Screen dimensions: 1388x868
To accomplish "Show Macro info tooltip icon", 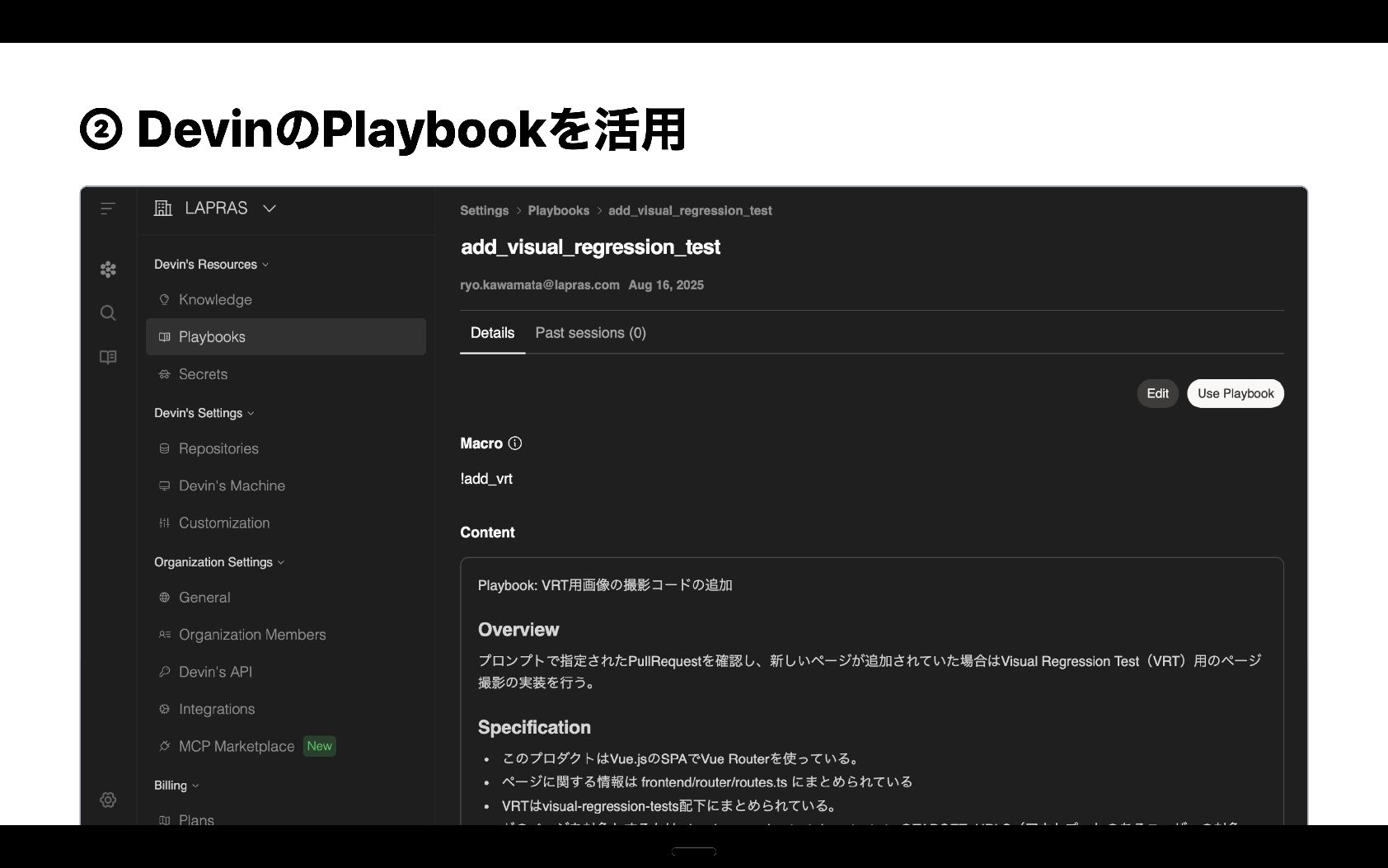I will pyautogui.click(x=515, y=443).
